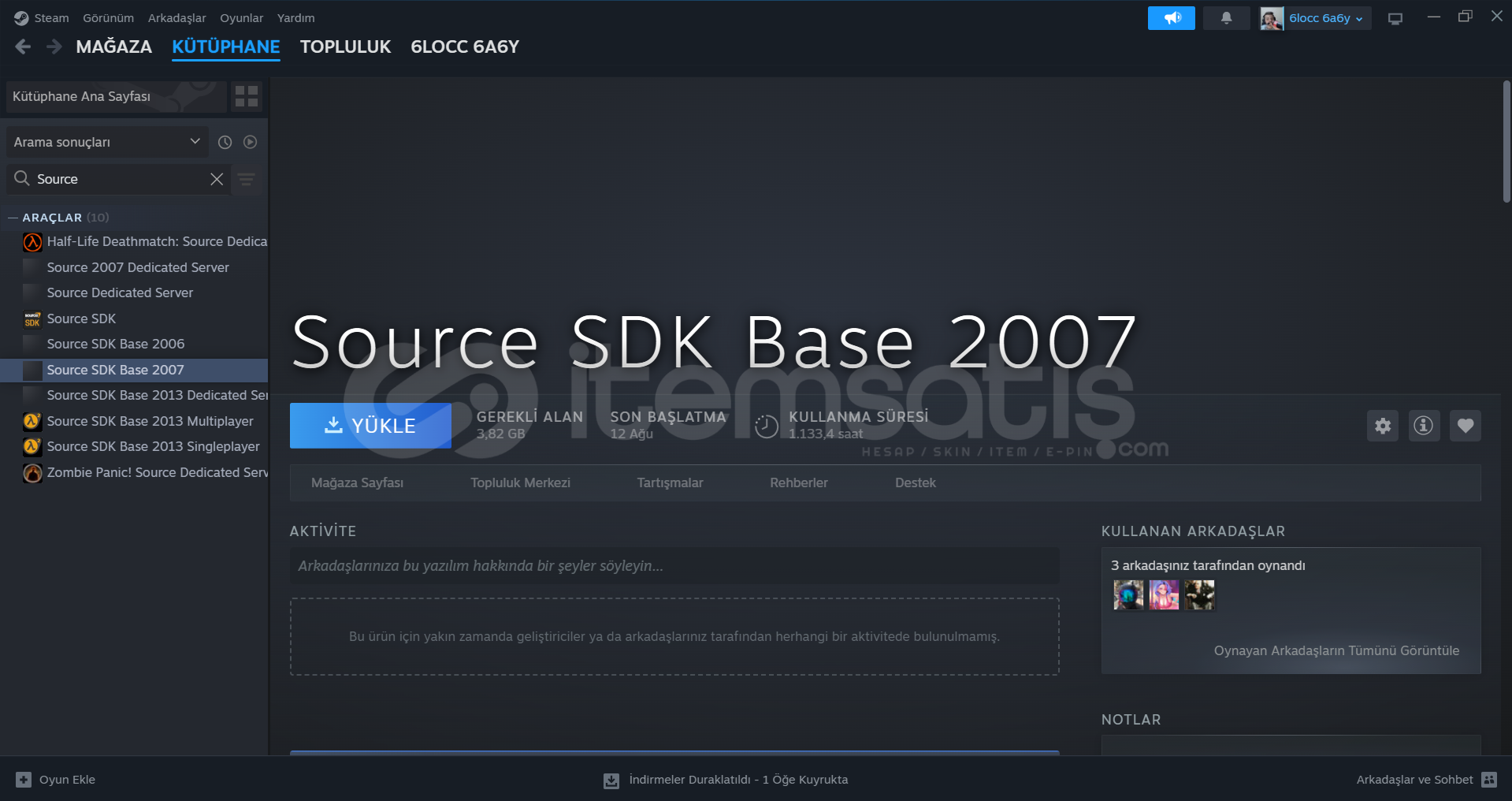Click the downloads status icon
The height and width of the screenshot is (801, 1512).
click(x=611, y=781)
